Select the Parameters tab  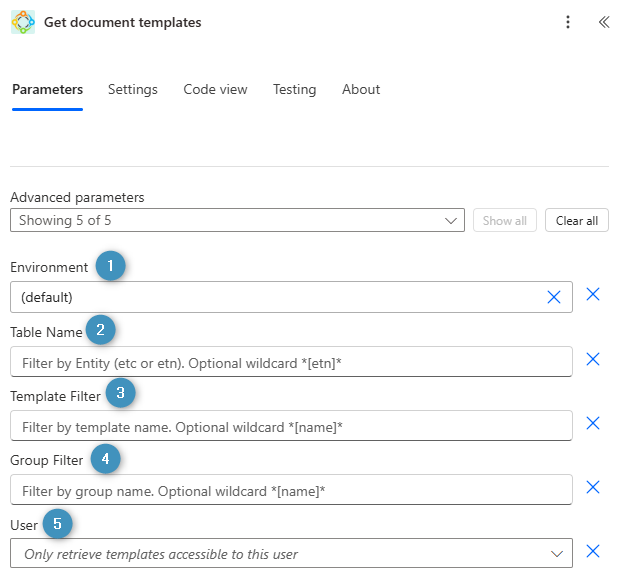coord(47,89)
